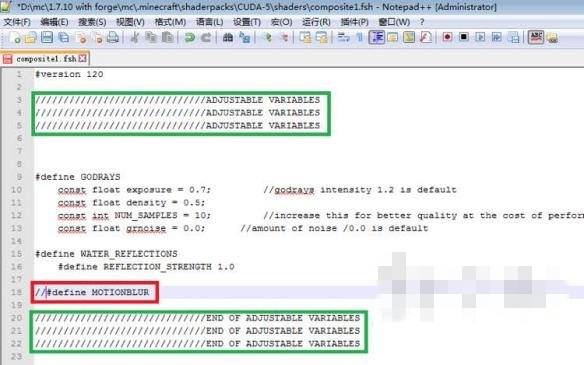Open the 编辑(E) menu
This screenshot has width=584, height=365.
tap(54, 22)
